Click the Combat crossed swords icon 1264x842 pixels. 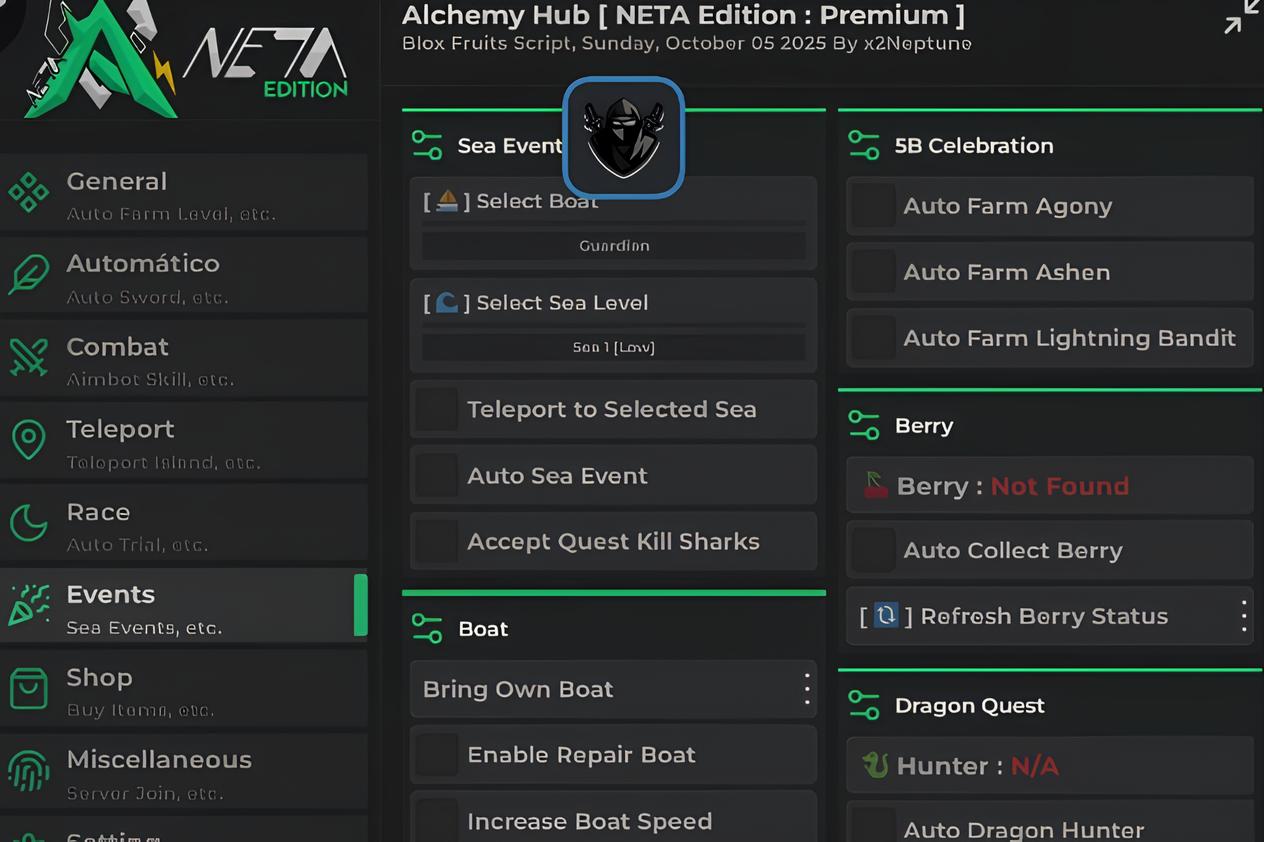point(28,357)
